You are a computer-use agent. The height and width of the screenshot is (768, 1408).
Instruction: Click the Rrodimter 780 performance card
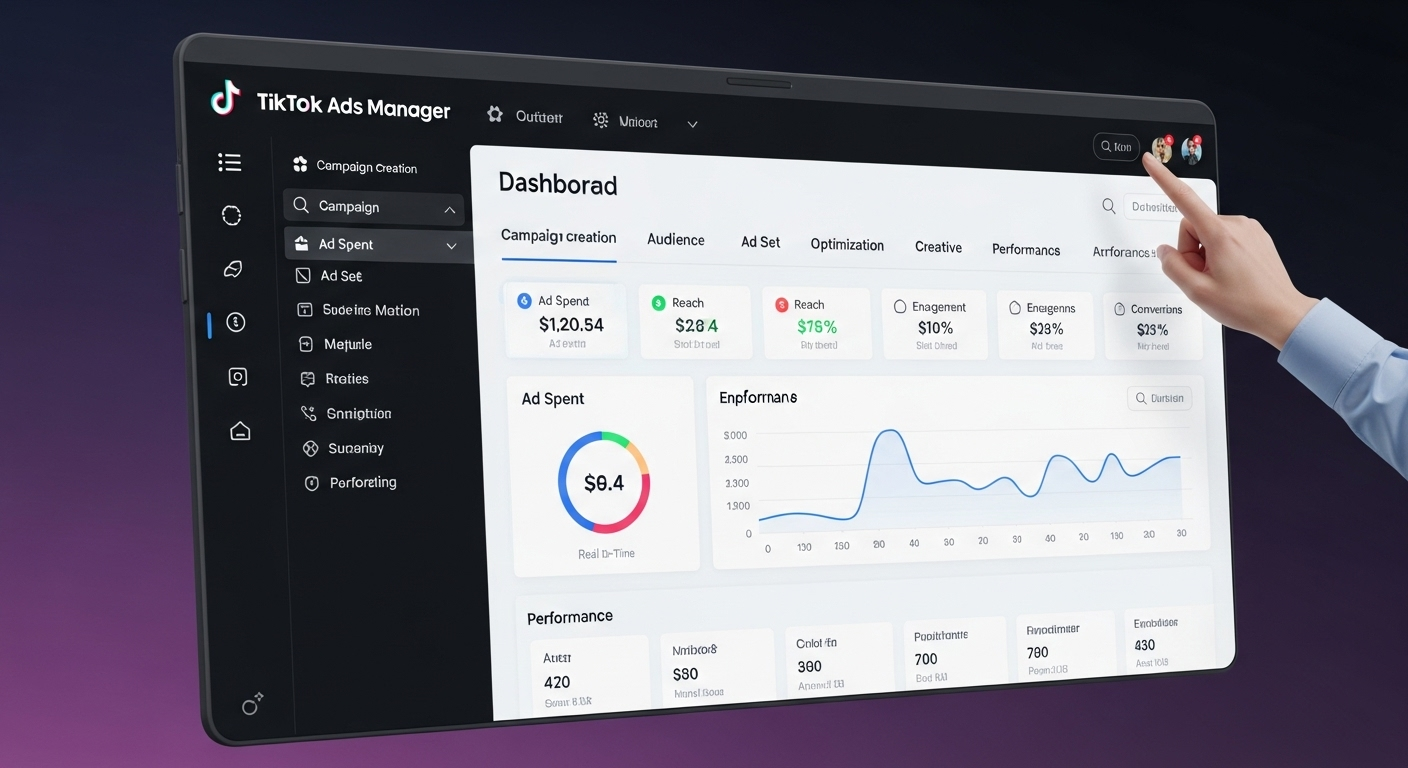[1065, 645]
